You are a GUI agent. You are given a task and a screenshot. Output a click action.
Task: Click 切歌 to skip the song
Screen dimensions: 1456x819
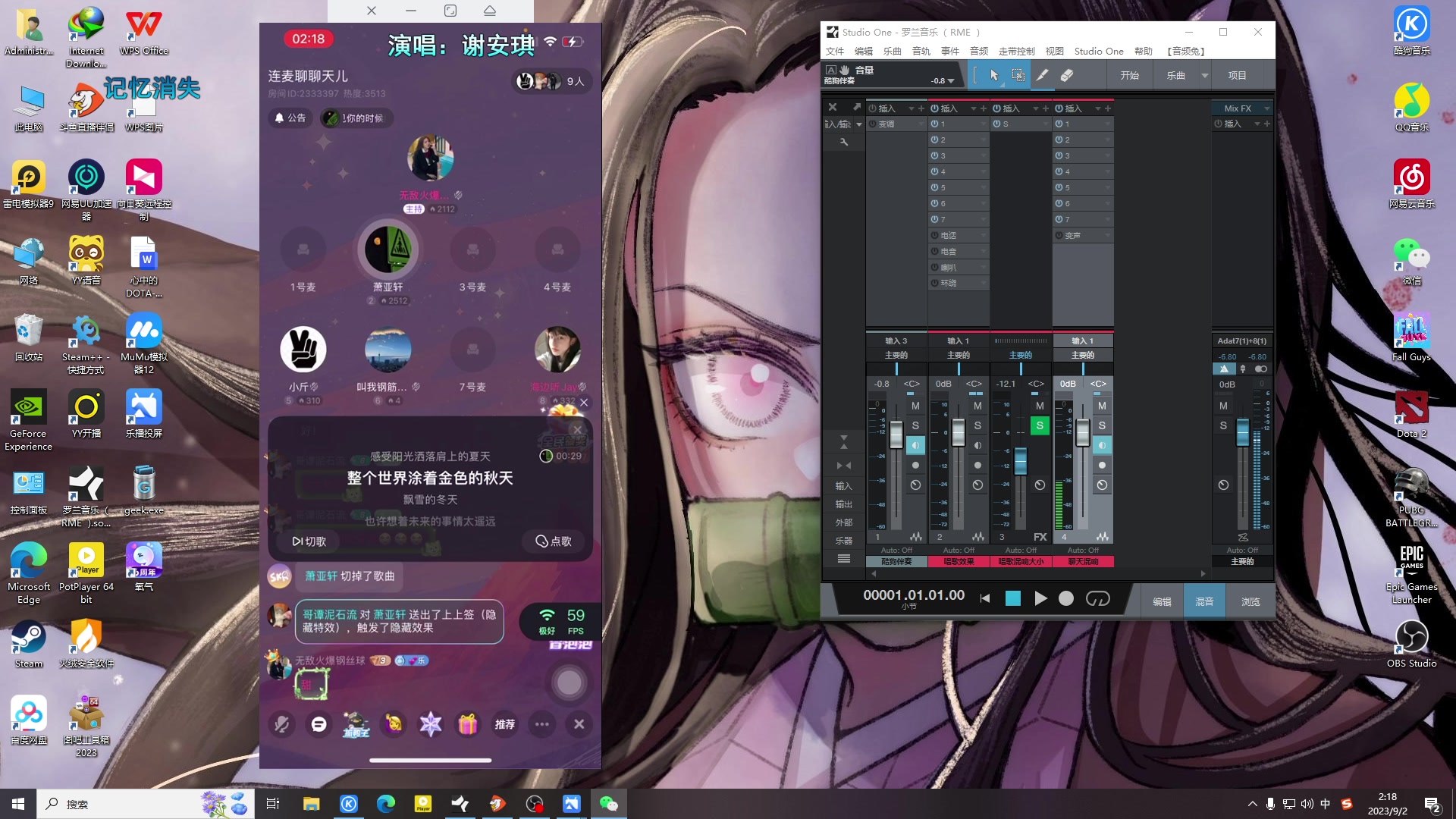point(310,541)
